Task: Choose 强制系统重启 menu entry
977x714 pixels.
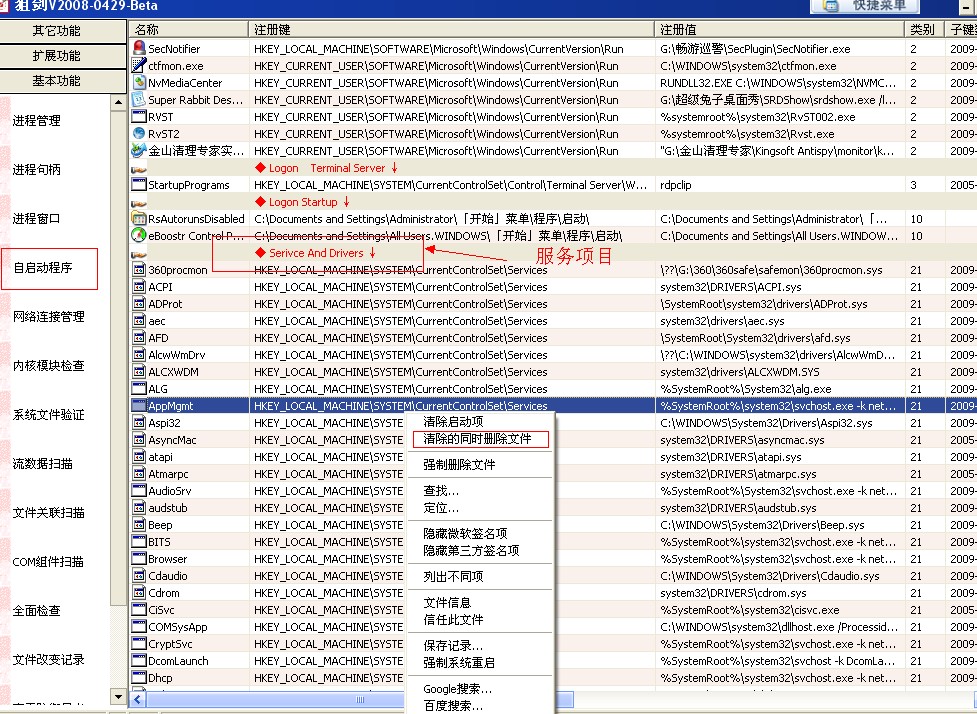Action: click(x=459, y=662)
